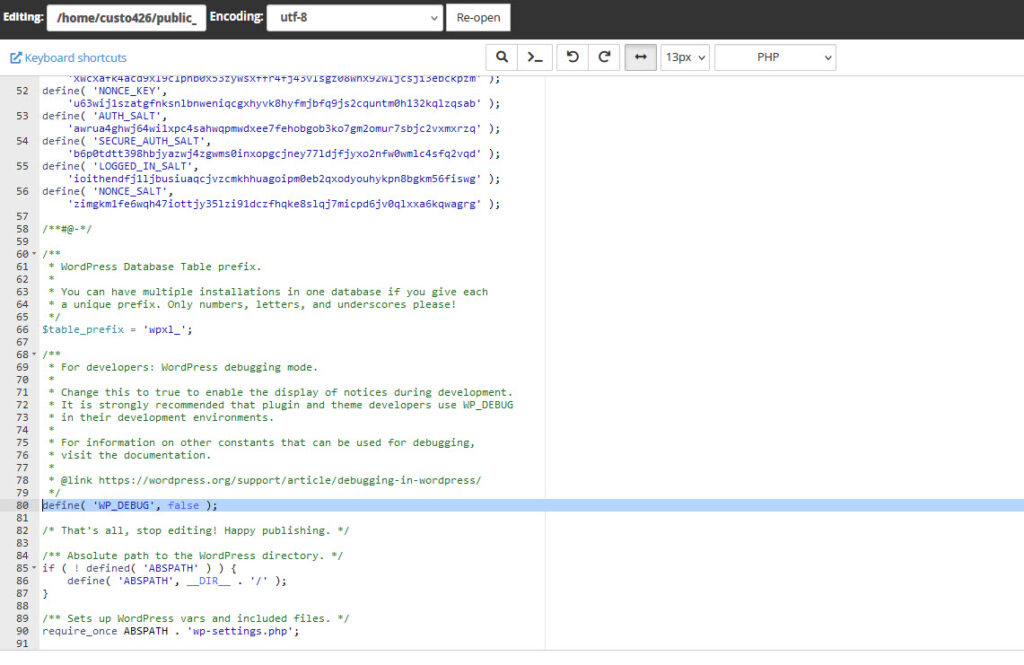Click the debugging-in-wordpress URL in the comment

tap(289, 480)
